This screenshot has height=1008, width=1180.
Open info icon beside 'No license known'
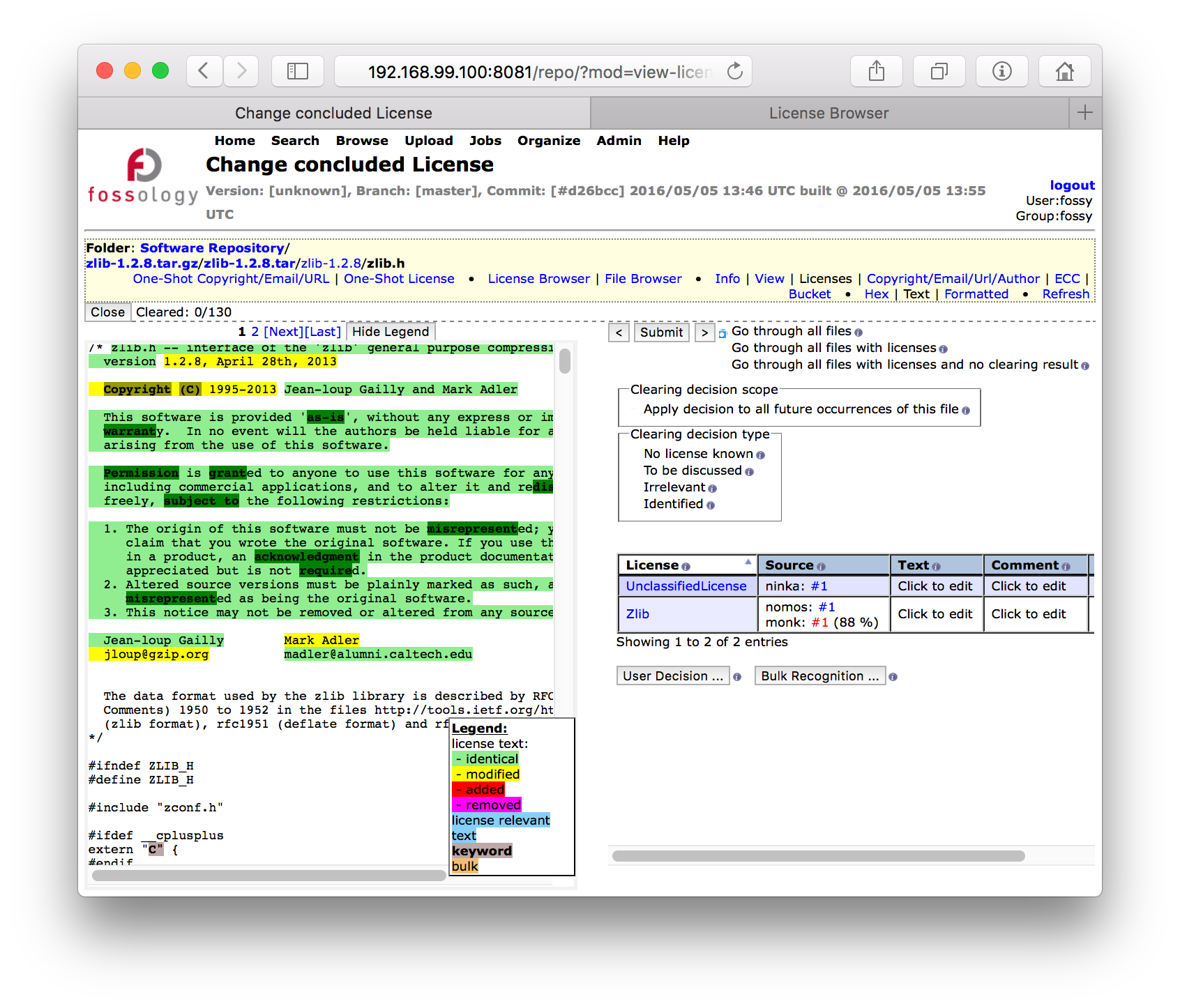point(761,456)
